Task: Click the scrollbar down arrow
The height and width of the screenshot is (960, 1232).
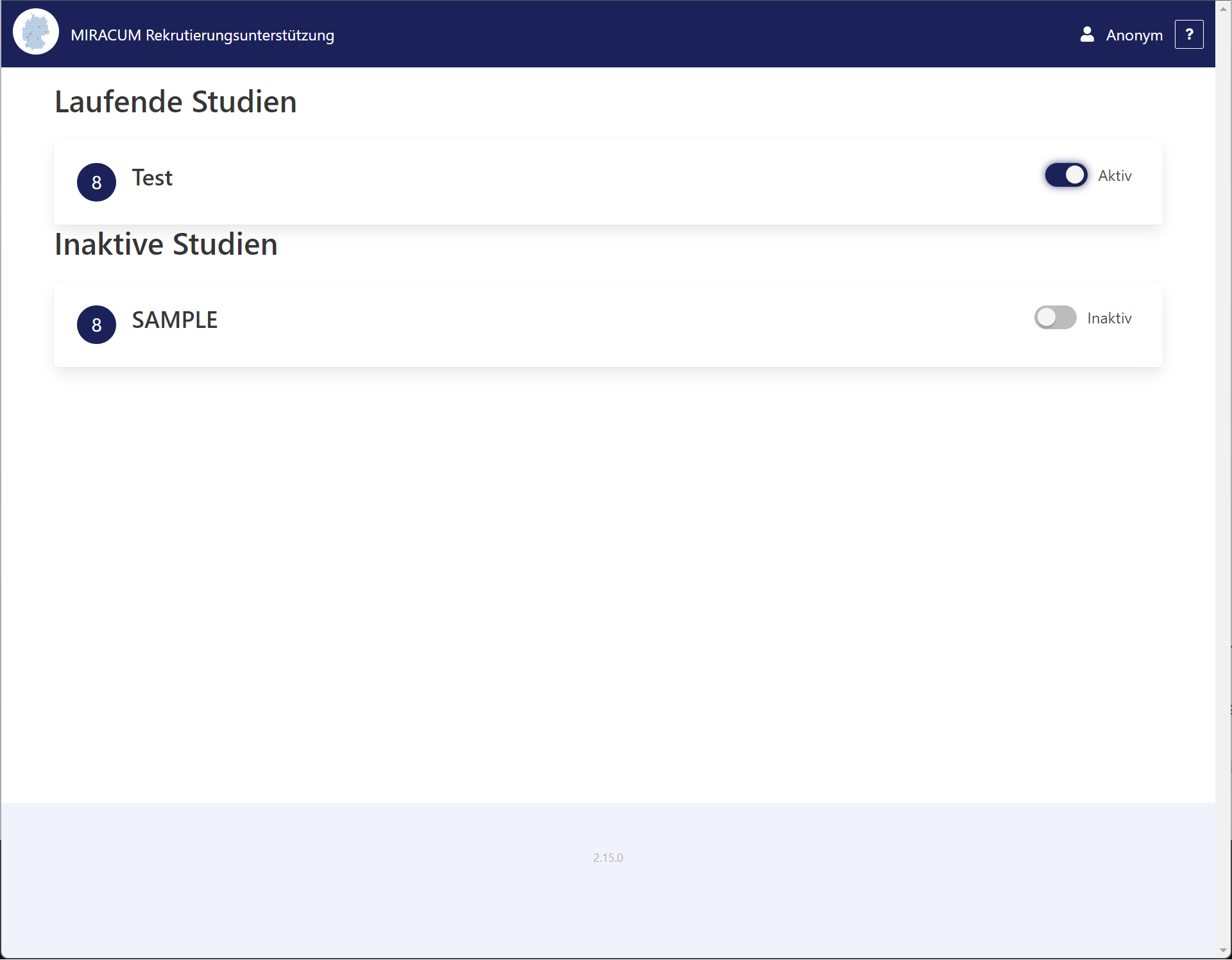Action: [x=1224, y=951]
